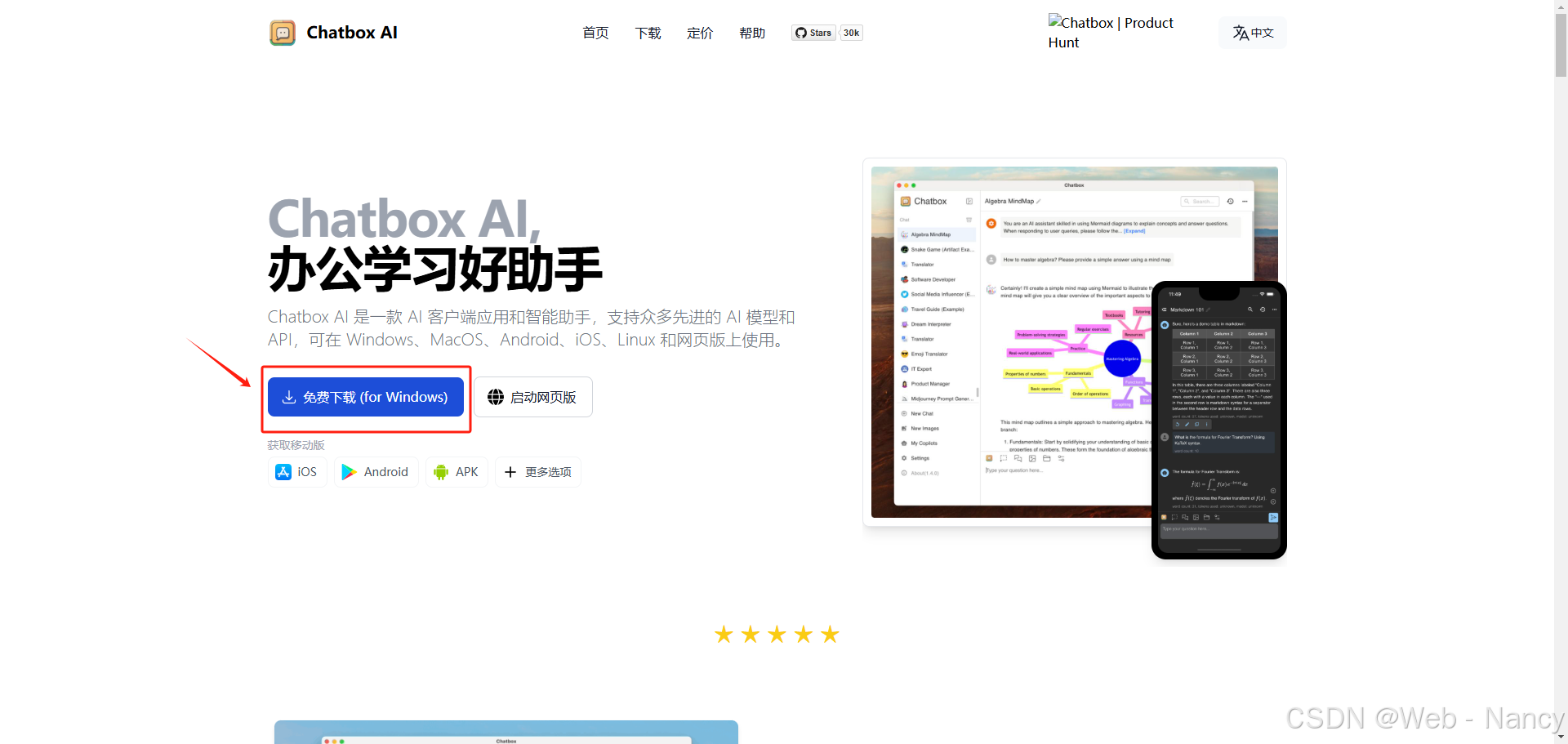Click the 30k star count badge
This screenshot has height=744, width=1568.
(851, 33)
